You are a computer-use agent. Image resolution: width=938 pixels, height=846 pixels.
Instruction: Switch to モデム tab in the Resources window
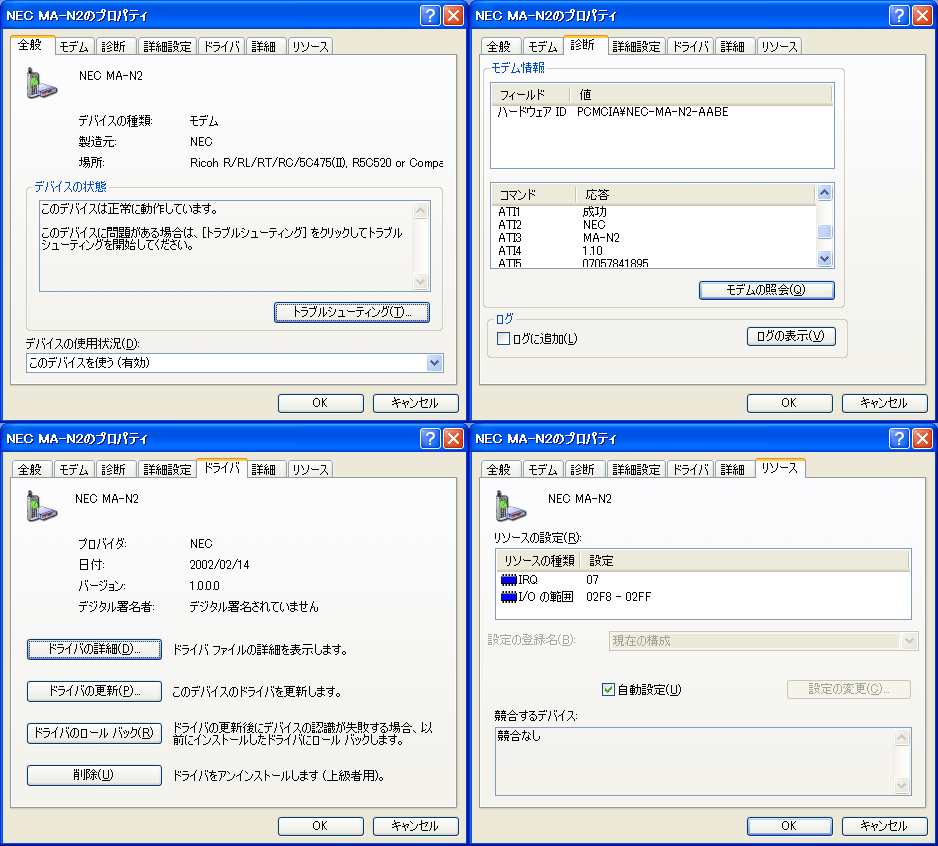click(543, 470)
